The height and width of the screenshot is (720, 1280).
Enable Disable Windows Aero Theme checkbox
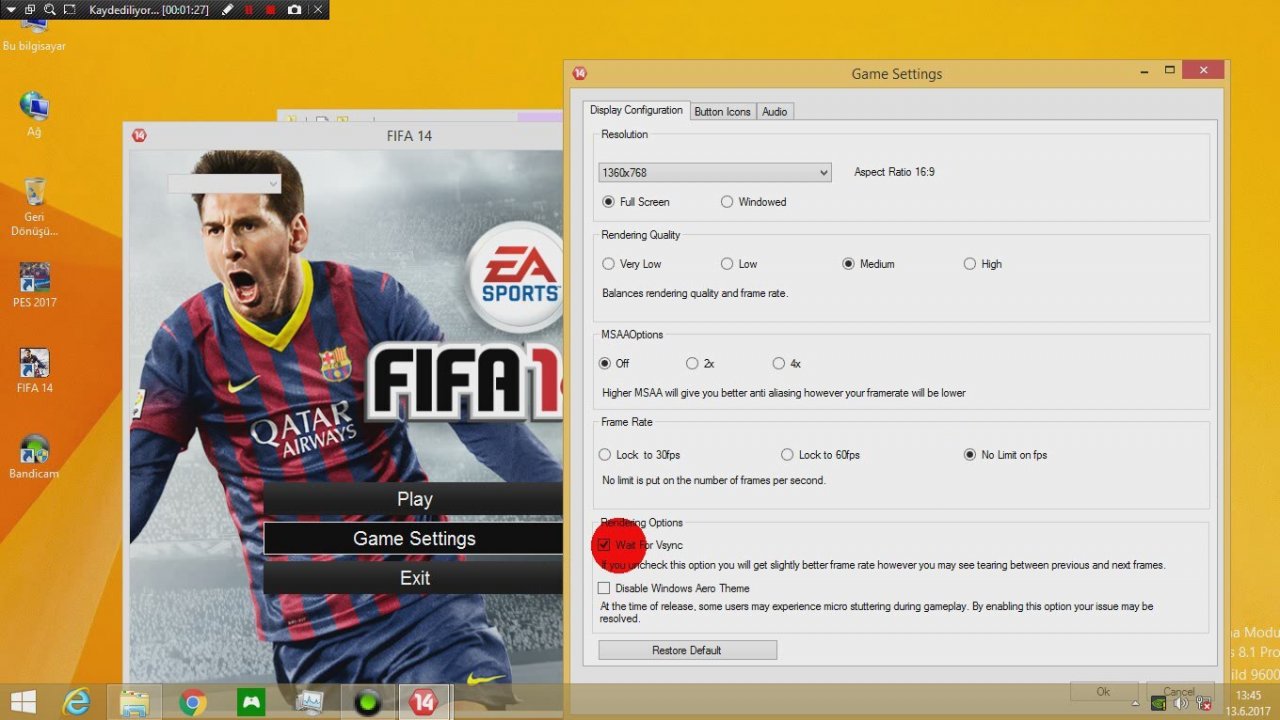(604, 588)
